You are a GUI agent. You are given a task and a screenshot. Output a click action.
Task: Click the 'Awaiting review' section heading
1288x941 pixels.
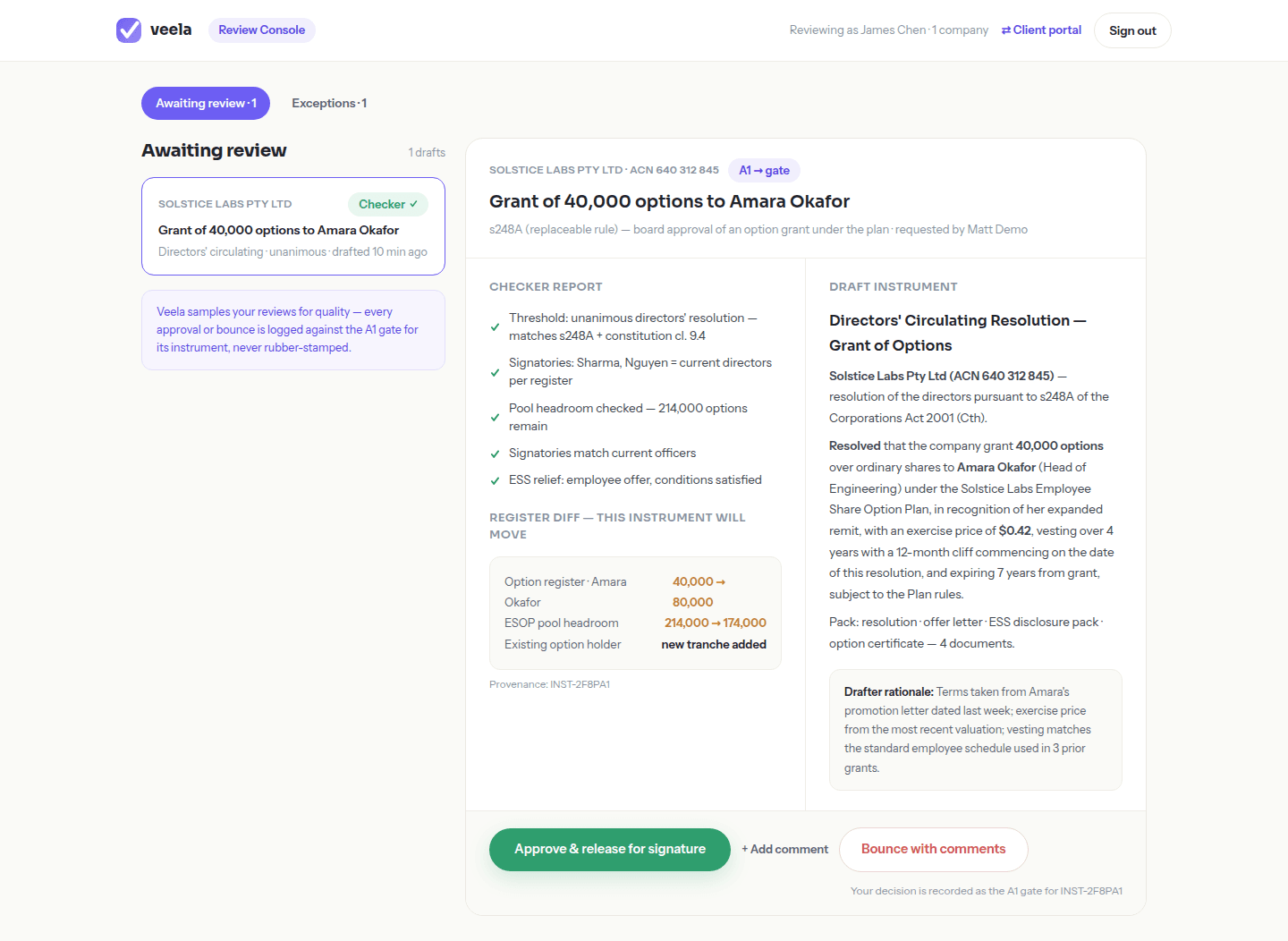[214, 150]
